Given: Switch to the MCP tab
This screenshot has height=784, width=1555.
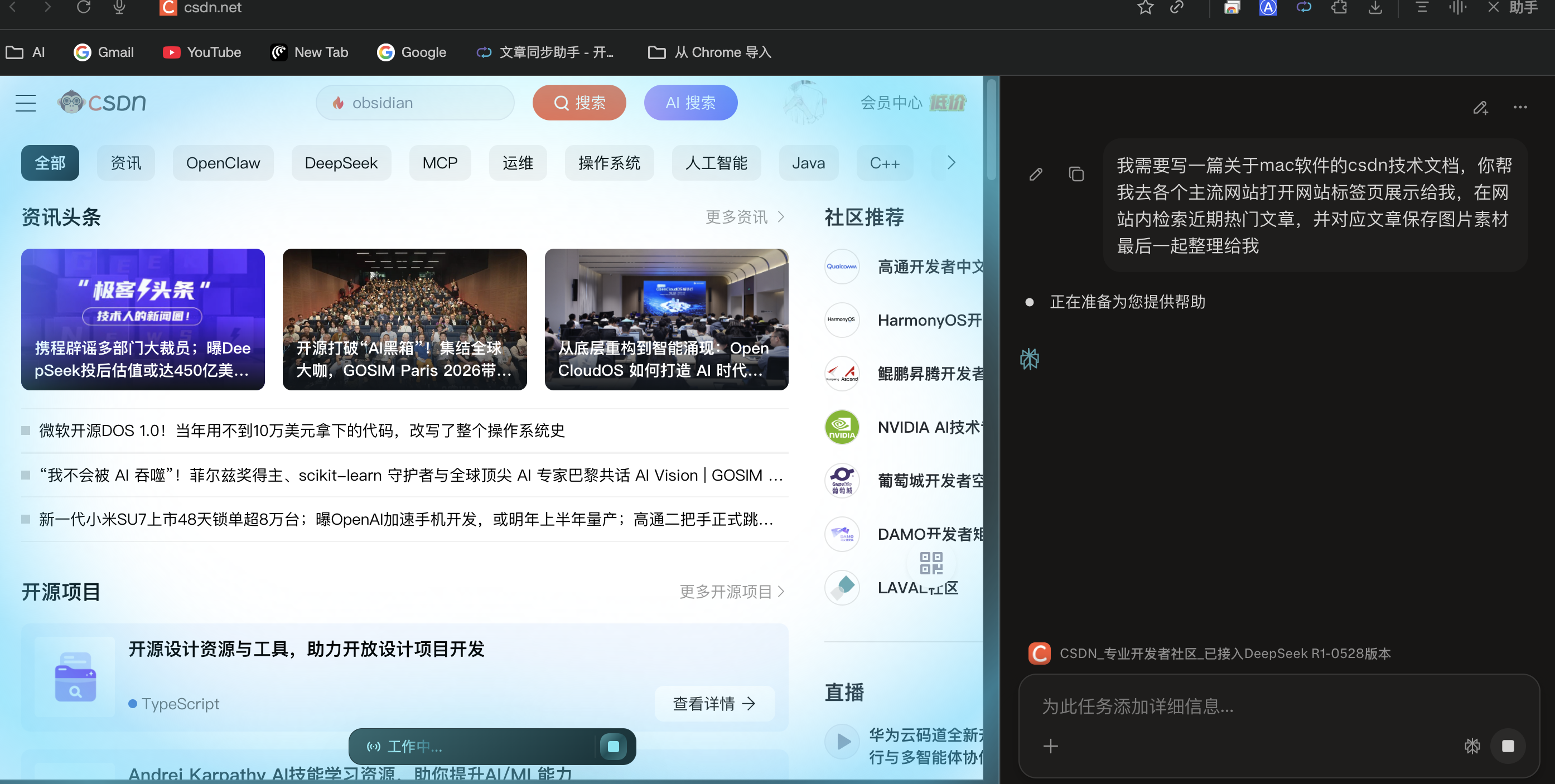Looking at the screenshot, I should tap(440, 163).
